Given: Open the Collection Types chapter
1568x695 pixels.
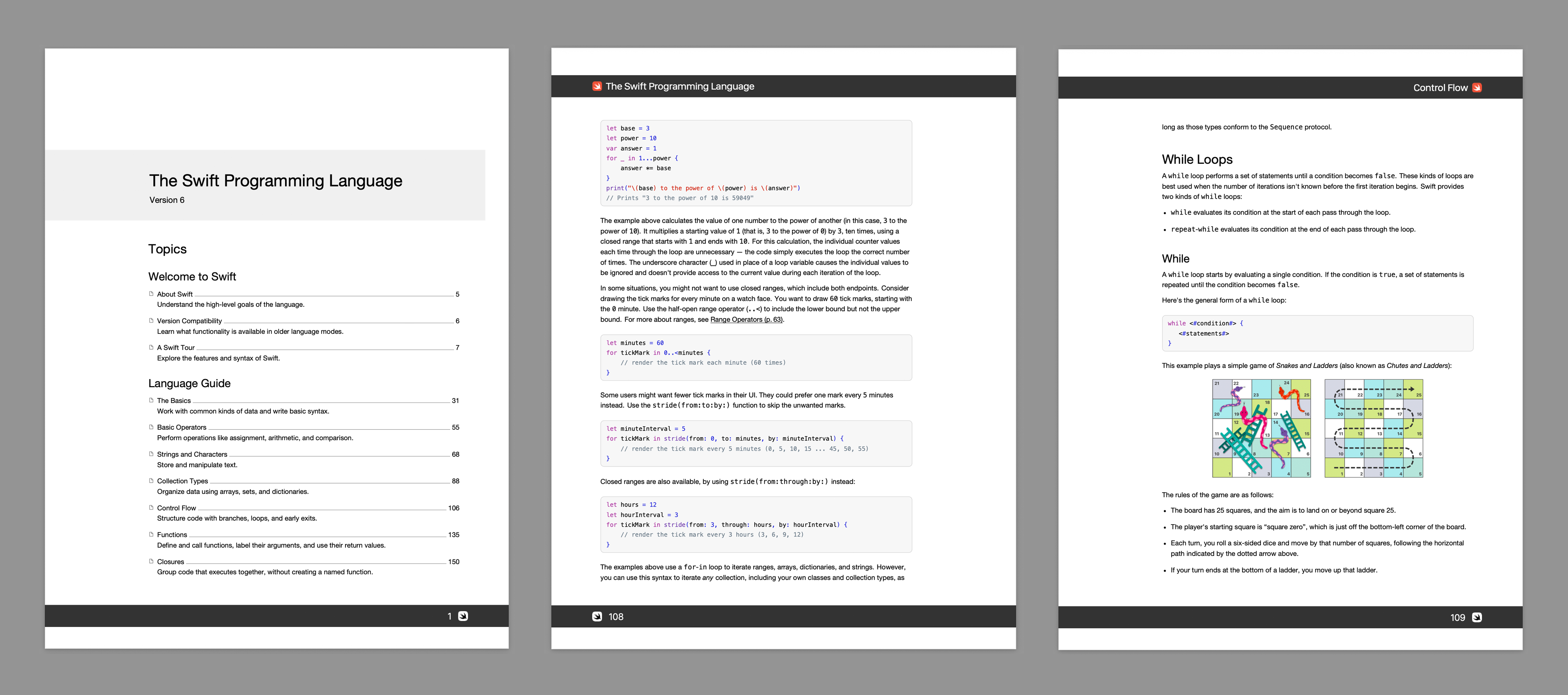Looking at the screenshot, I should (x=182, y=481).
